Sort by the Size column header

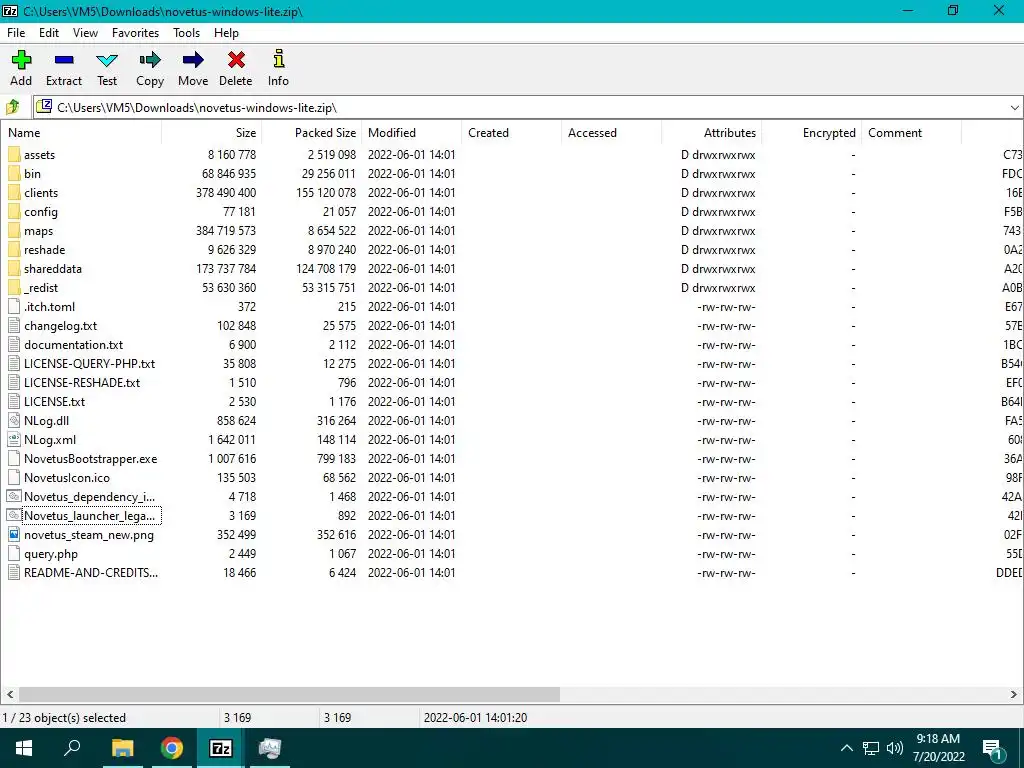point(212,133)
